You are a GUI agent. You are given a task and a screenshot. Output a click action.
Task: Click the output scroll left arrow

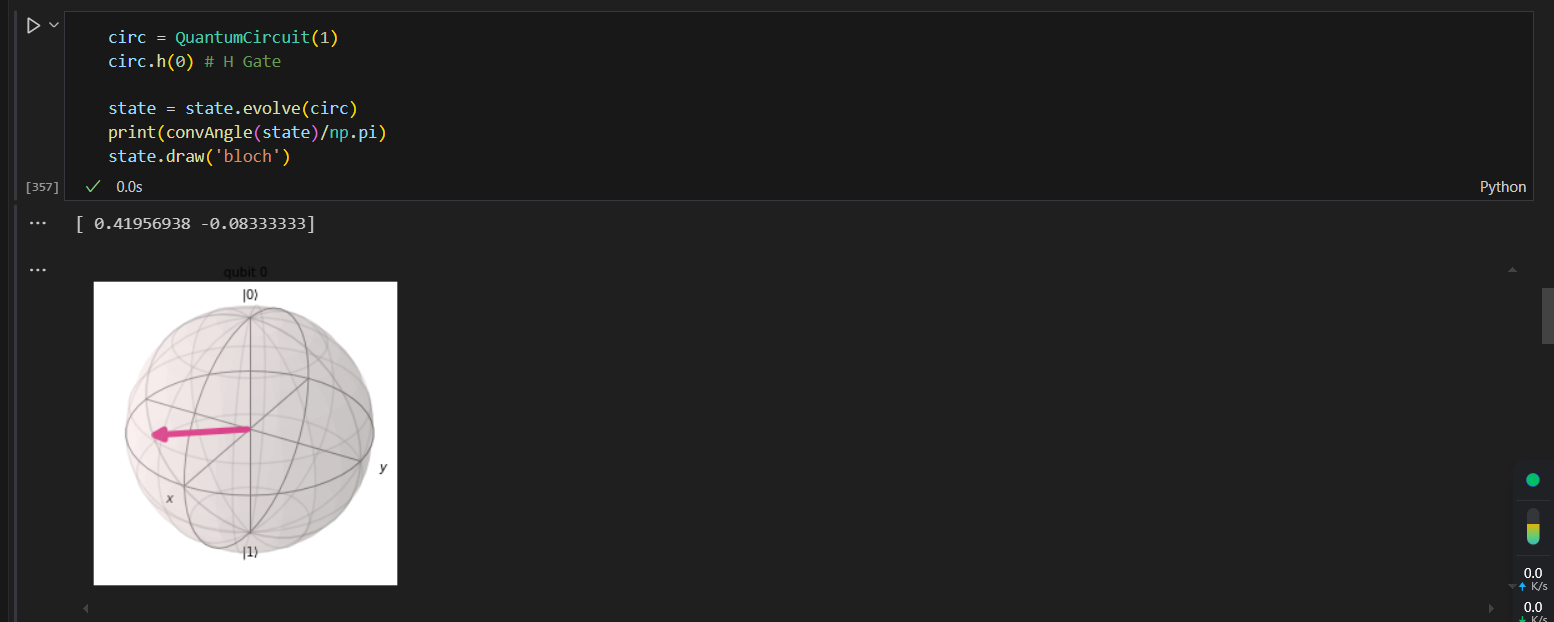86,608
